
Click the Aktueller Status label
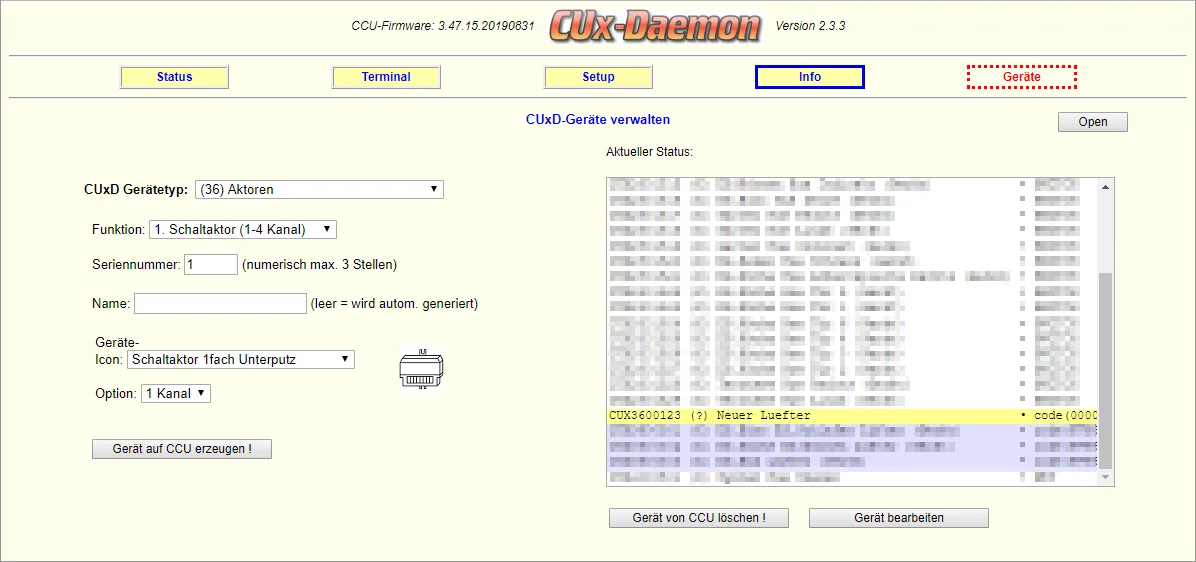pyautogui.click(x=649, y=152)
